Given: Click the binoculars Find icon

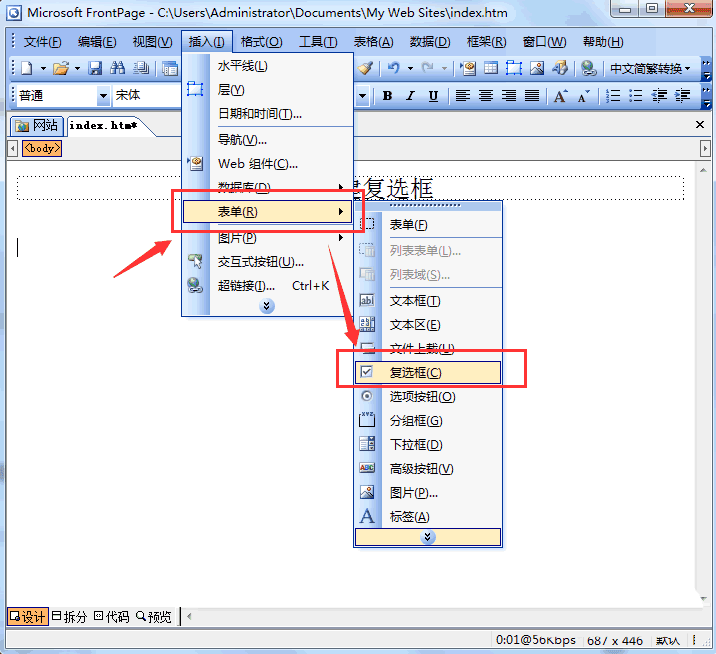Looking at the screenshot, I should 117,69.
